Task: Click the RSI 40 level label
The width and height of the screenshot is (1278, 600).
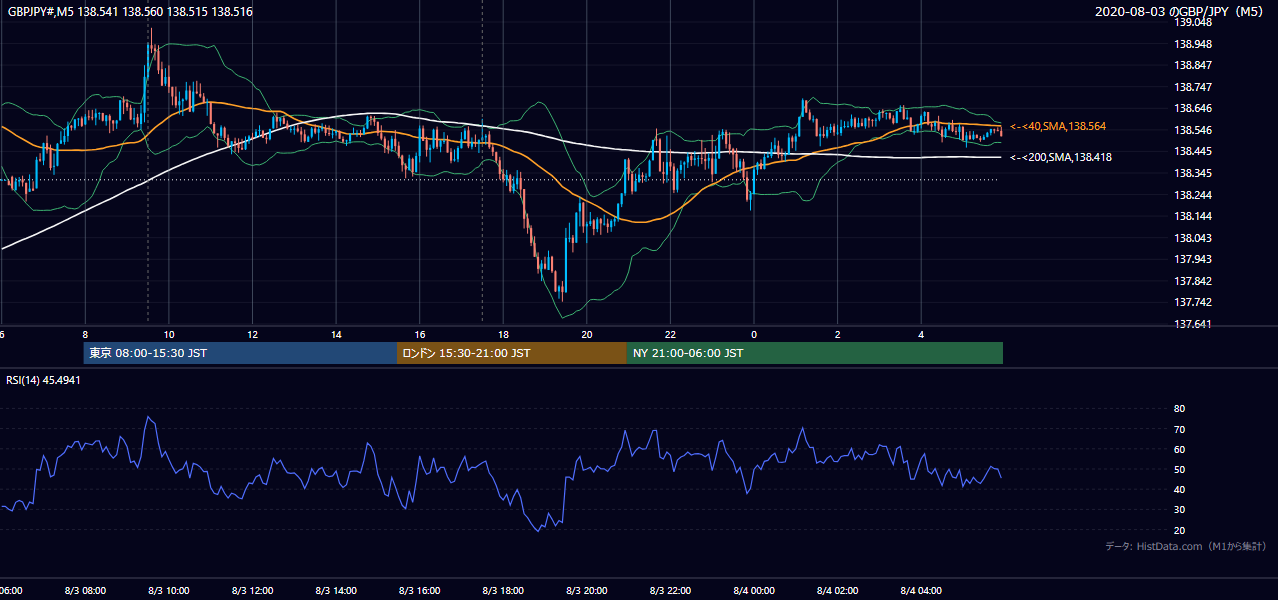Action: 1179,490
